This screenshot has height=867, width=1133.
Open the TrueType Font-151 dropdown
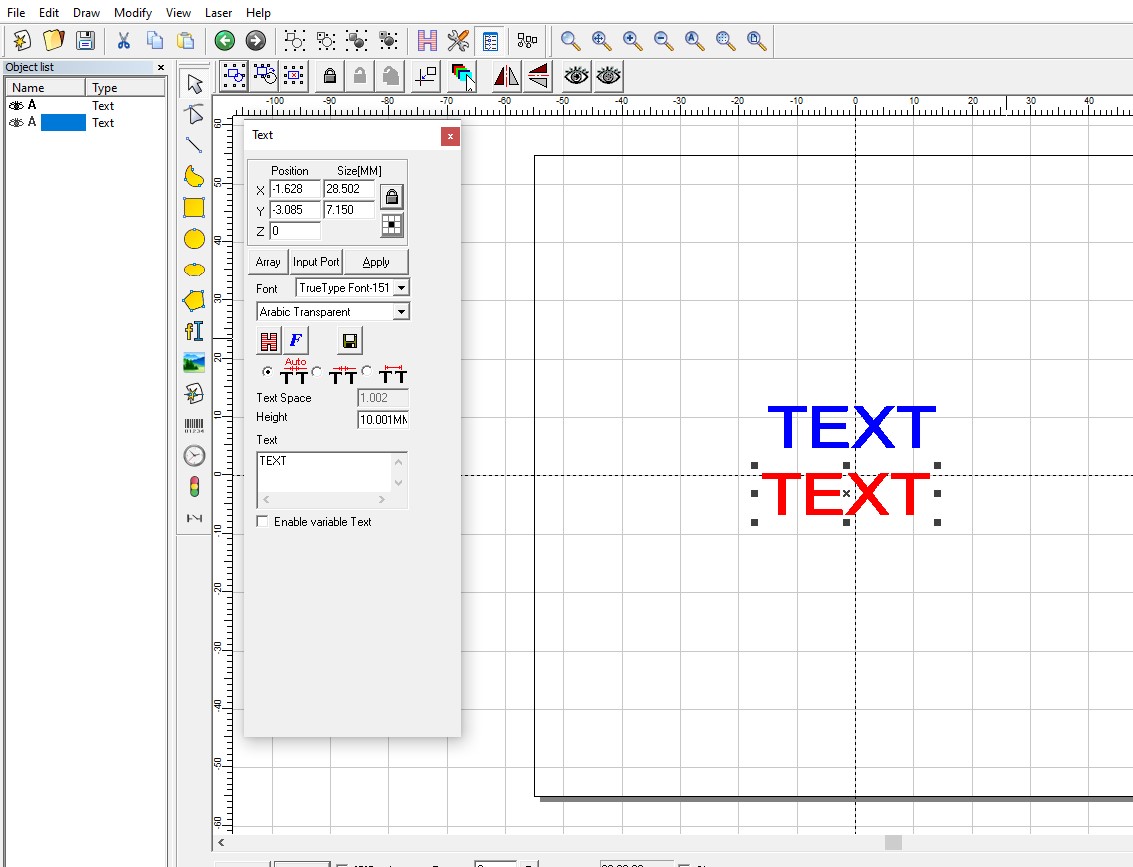coord(402,288)
